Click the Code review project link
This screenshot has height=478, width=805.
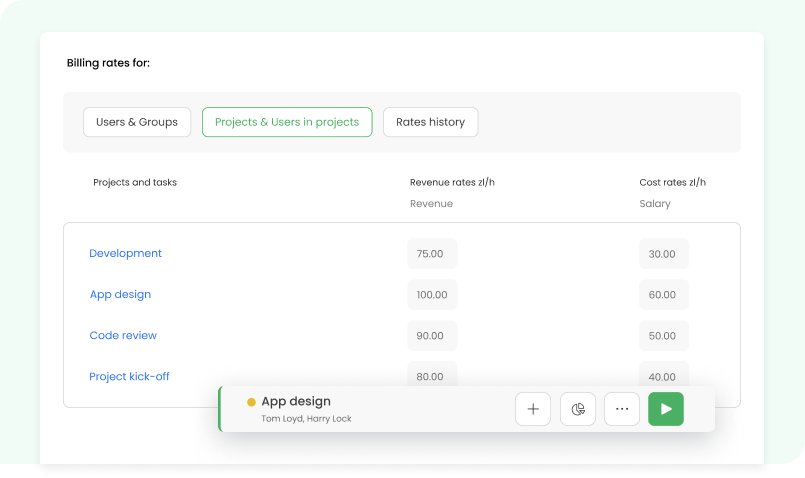click(123, 335)
